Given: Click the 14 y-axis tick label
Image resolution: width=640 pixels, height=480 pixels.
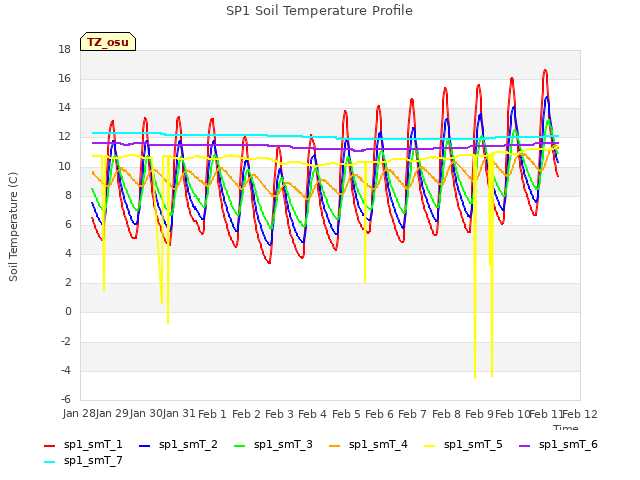Looking at the screenshot, I should click(64, 108).
